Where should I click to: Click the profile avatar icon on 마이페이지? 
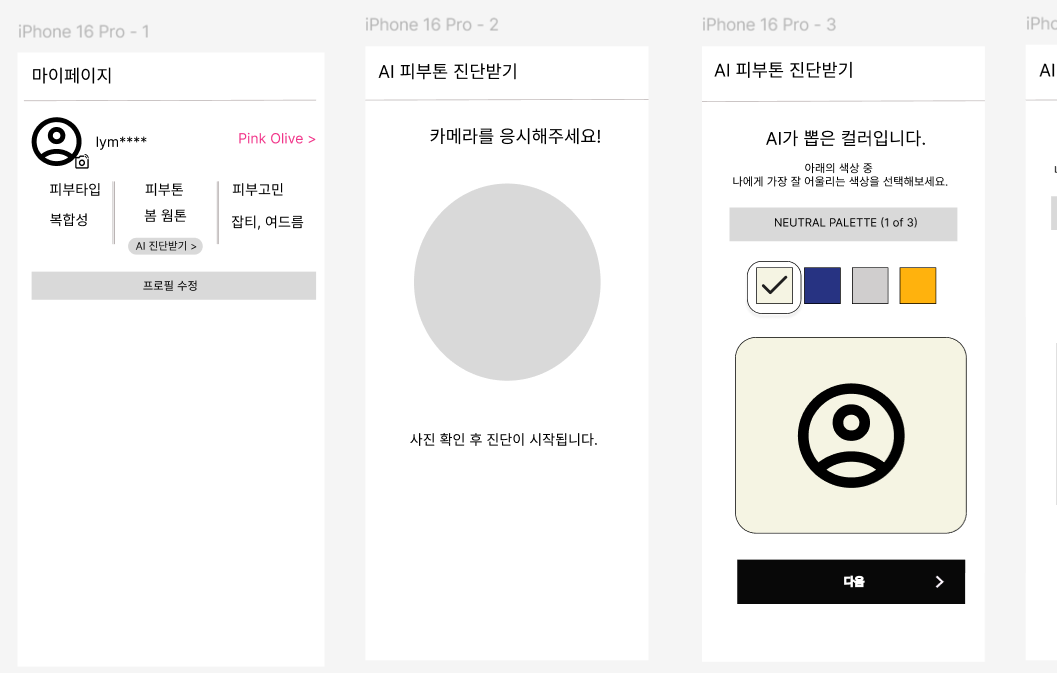pos(57,141)
